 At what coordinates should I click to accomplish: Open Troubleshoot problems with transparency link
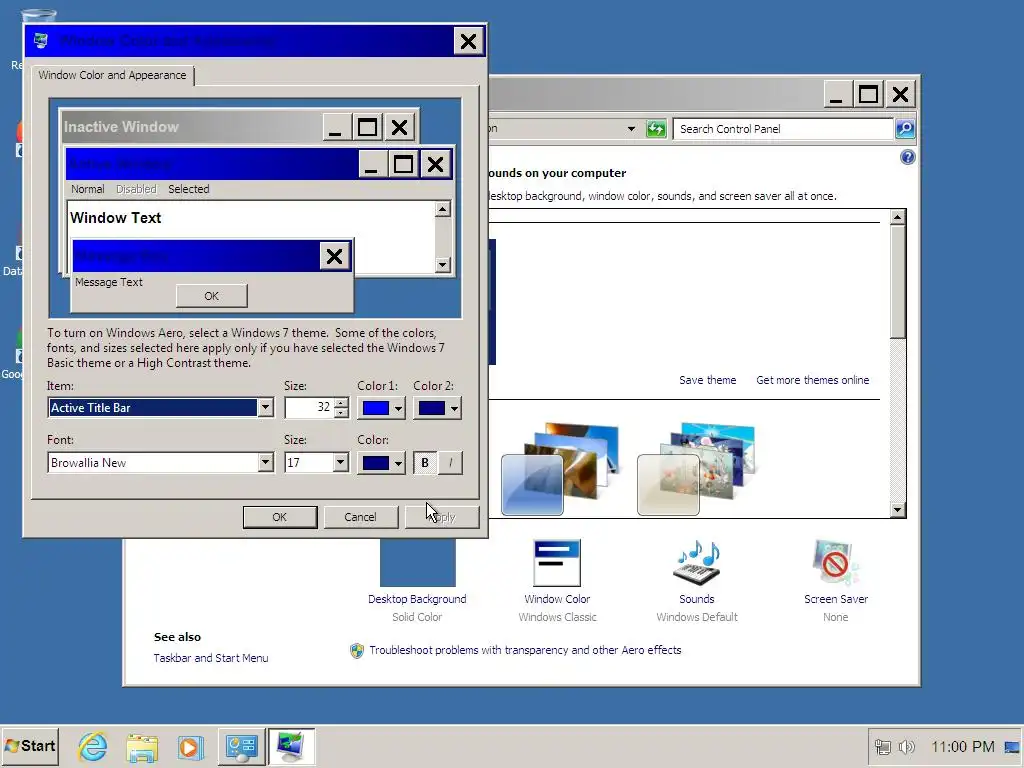pyautogui.click(x=525, y=650)
